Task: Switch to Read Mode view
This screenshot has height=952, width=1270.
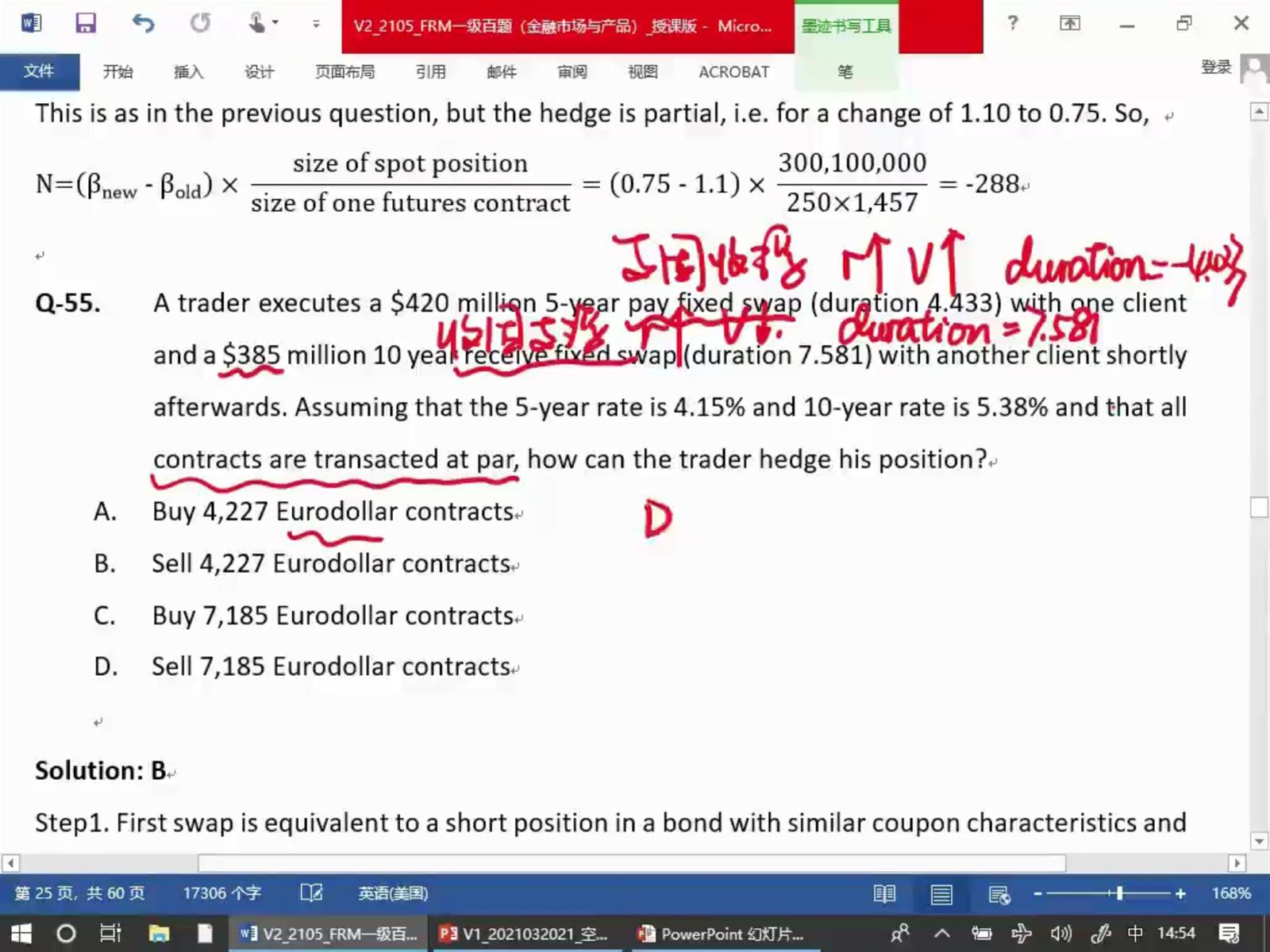Action: [884, 894]
